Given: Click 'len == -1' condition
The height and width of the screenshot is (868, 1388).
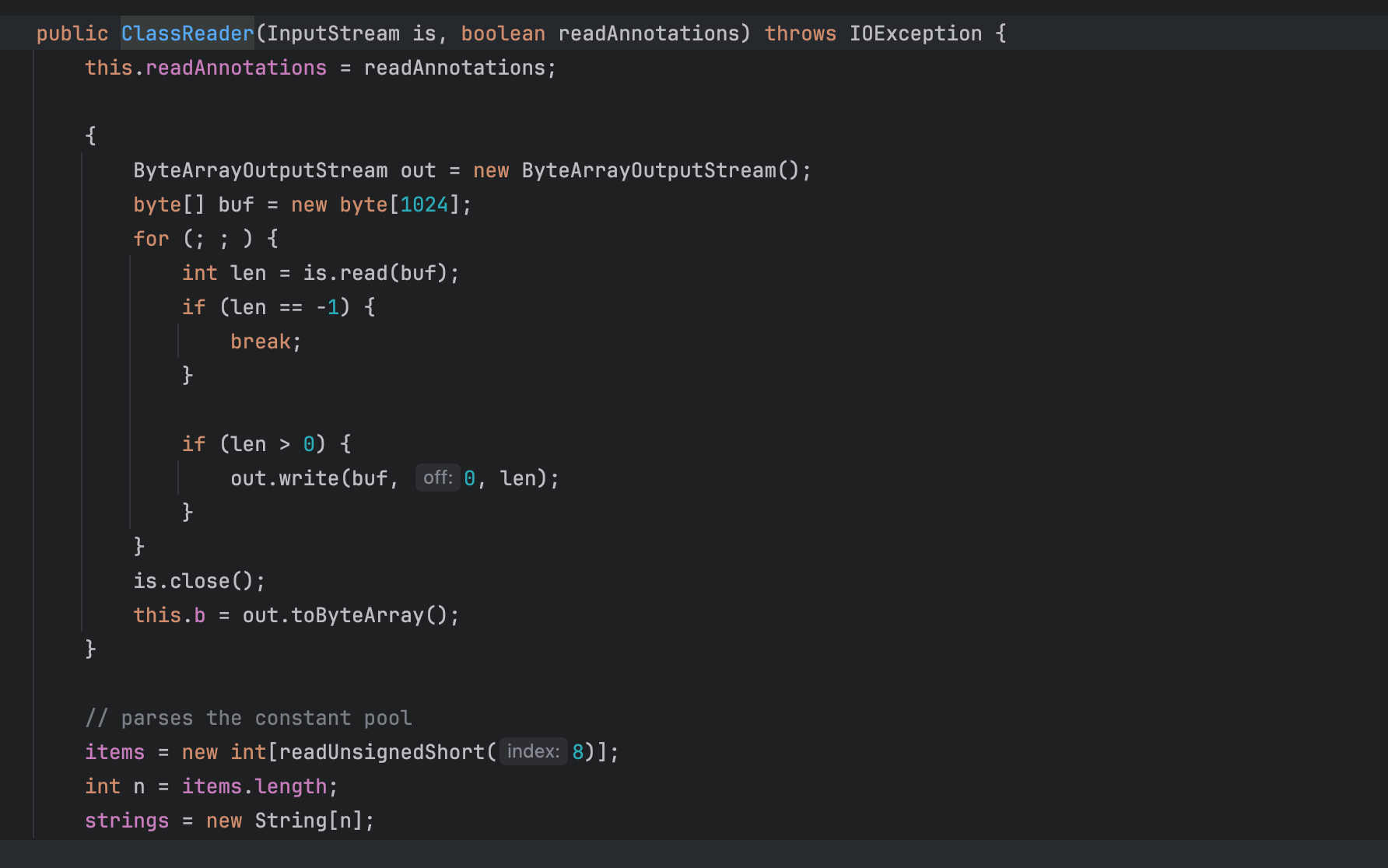Looking at the screenshot, I should (x=285, y=307).
